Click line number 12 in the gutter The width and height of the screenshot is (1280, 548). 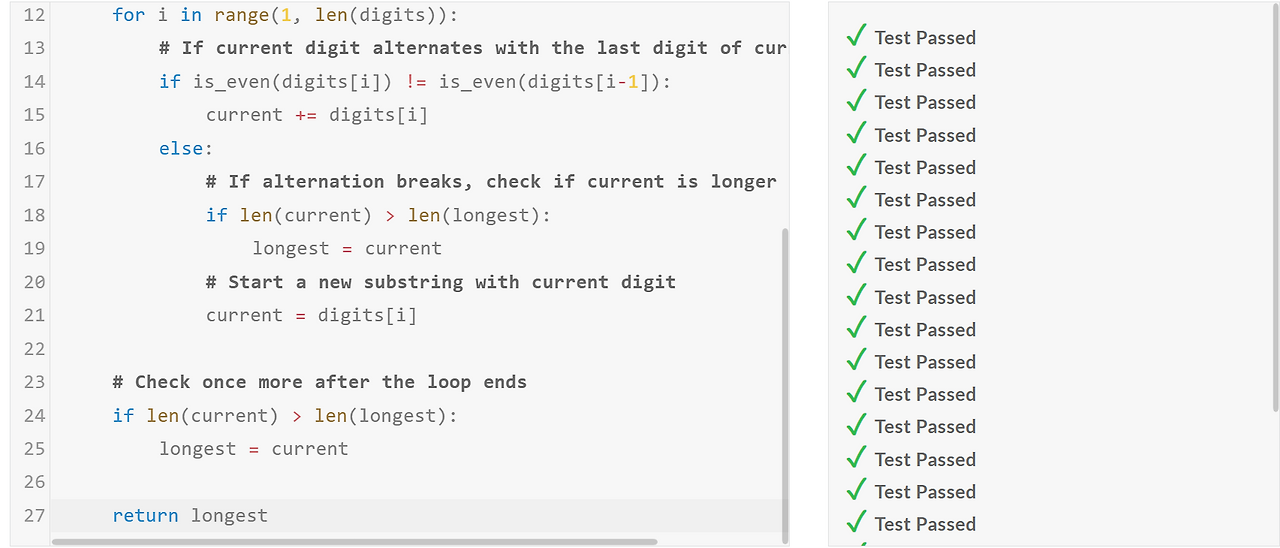click(34, 15)
